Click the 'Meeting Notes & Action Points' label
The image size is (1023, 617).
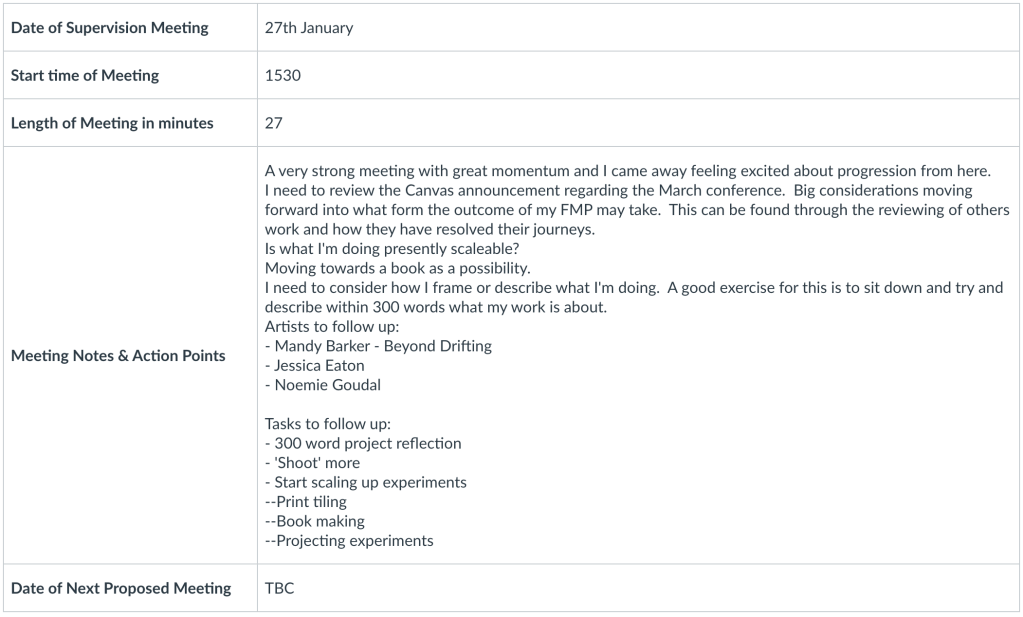(118, 356)
